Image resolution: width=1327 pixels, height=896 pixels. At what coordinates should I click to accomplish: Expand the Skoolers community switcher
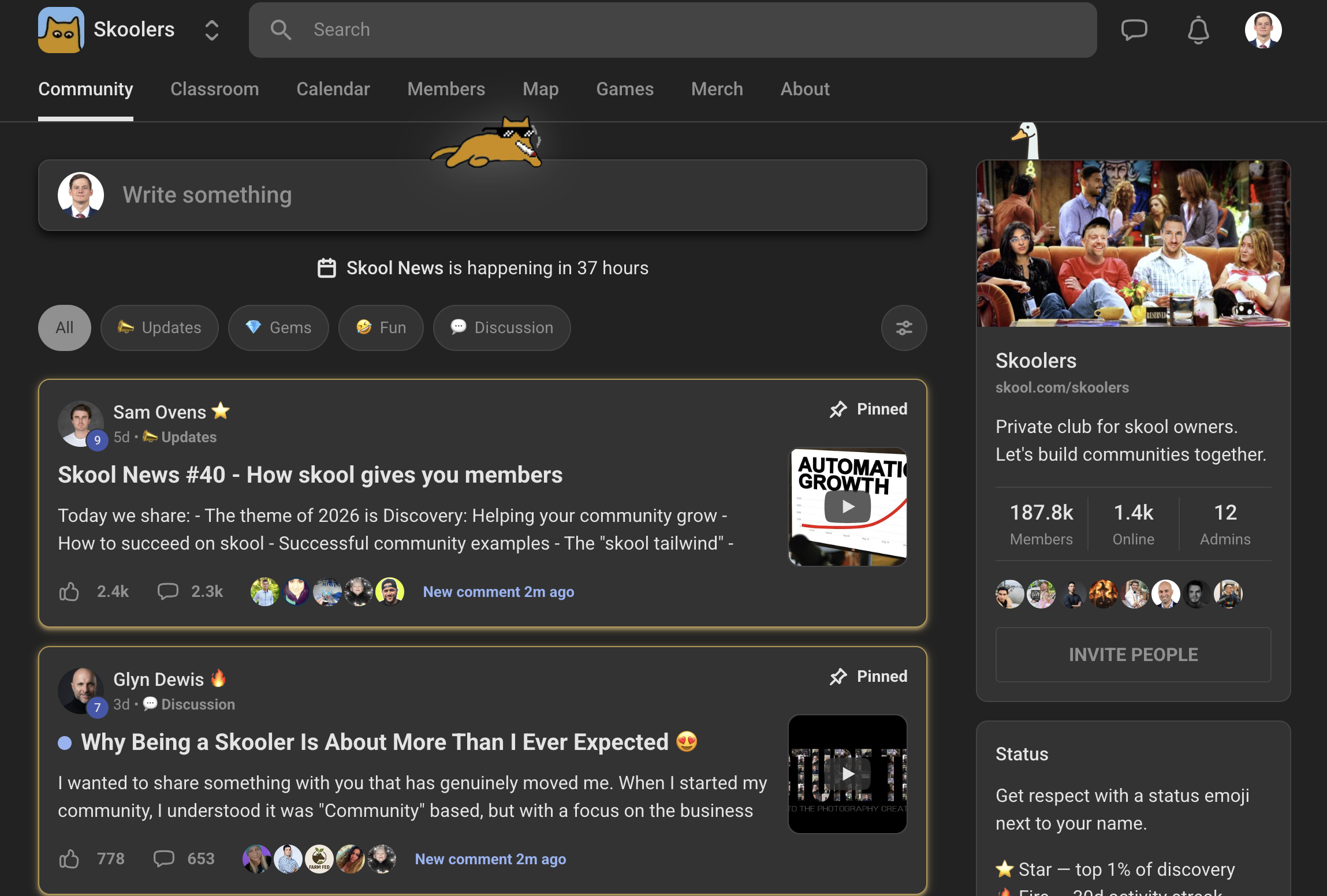coord(212,30)
